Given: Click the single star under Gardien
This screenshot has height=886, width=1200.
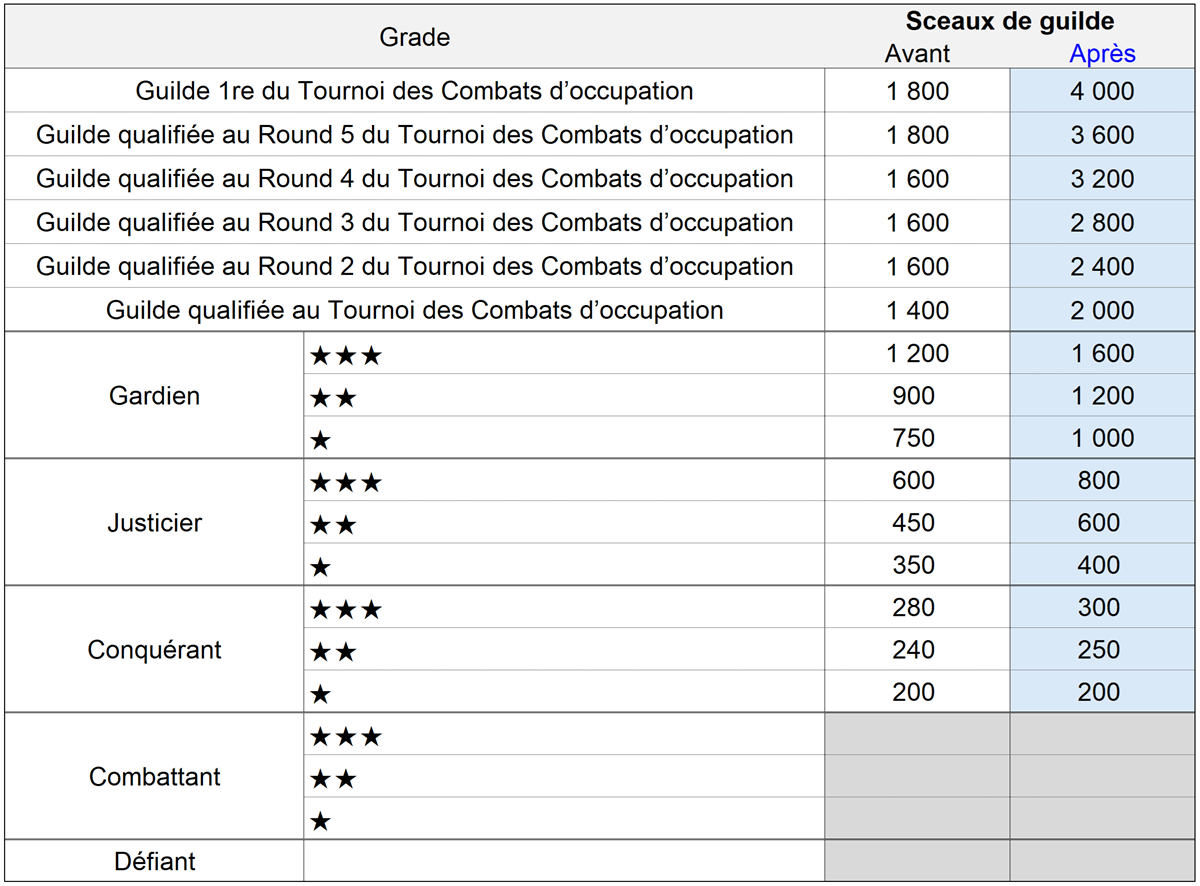Looking at the screenshot, I should [320, 440].
